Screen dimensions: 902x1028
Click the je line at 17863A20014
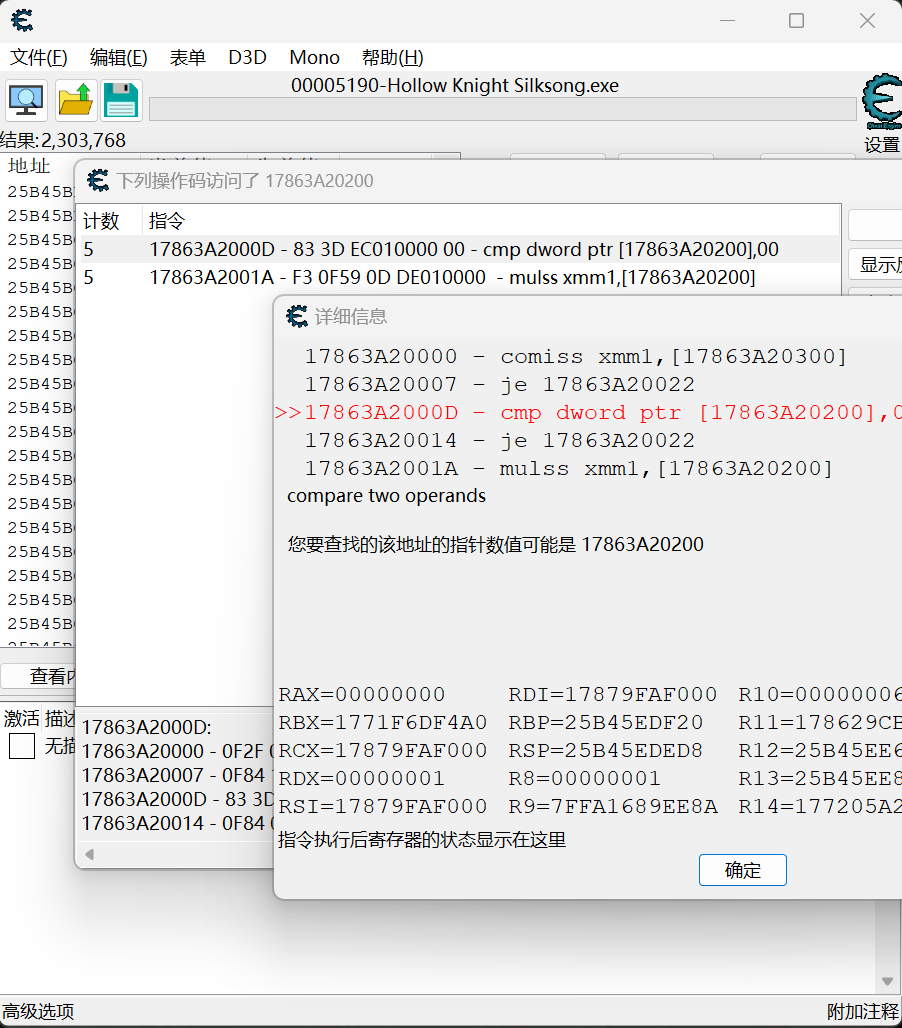(x=500, y=441)
